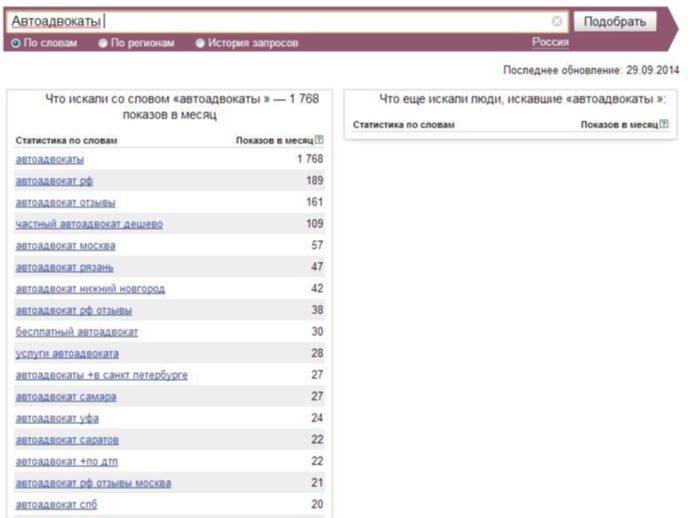Open the 'автоадвокат +по дтп' link
The width and height of the screenshot is (688, 518).
coord(67,461)
